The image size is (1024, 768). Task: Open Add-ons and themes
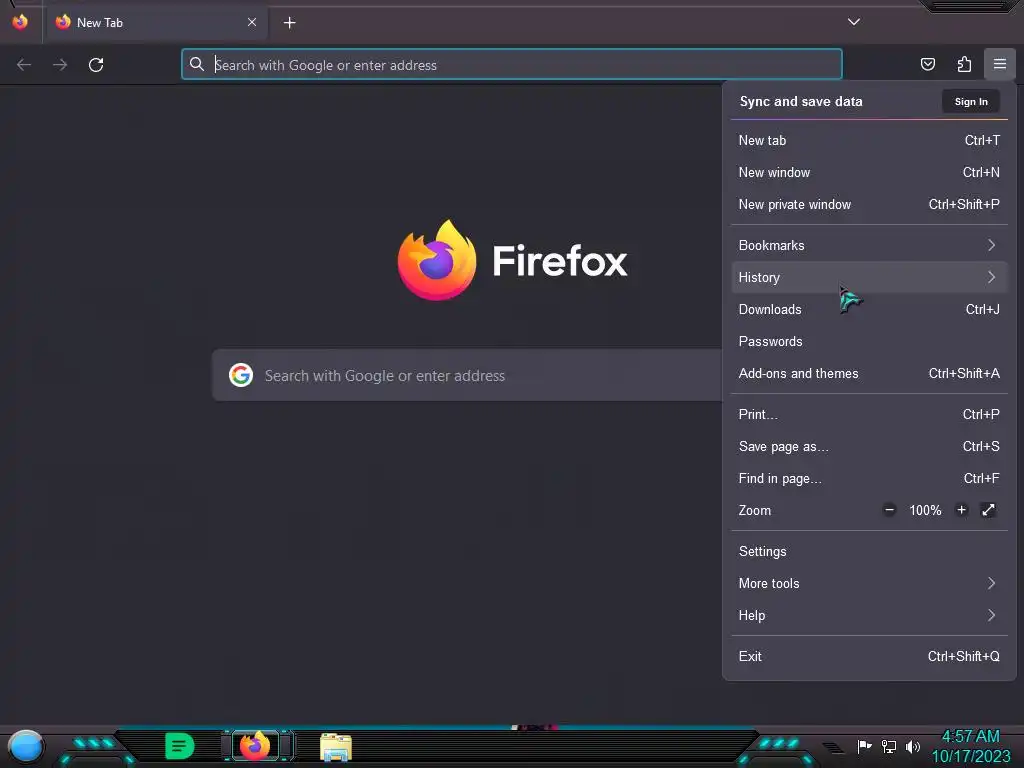click(x=869, y=374)
